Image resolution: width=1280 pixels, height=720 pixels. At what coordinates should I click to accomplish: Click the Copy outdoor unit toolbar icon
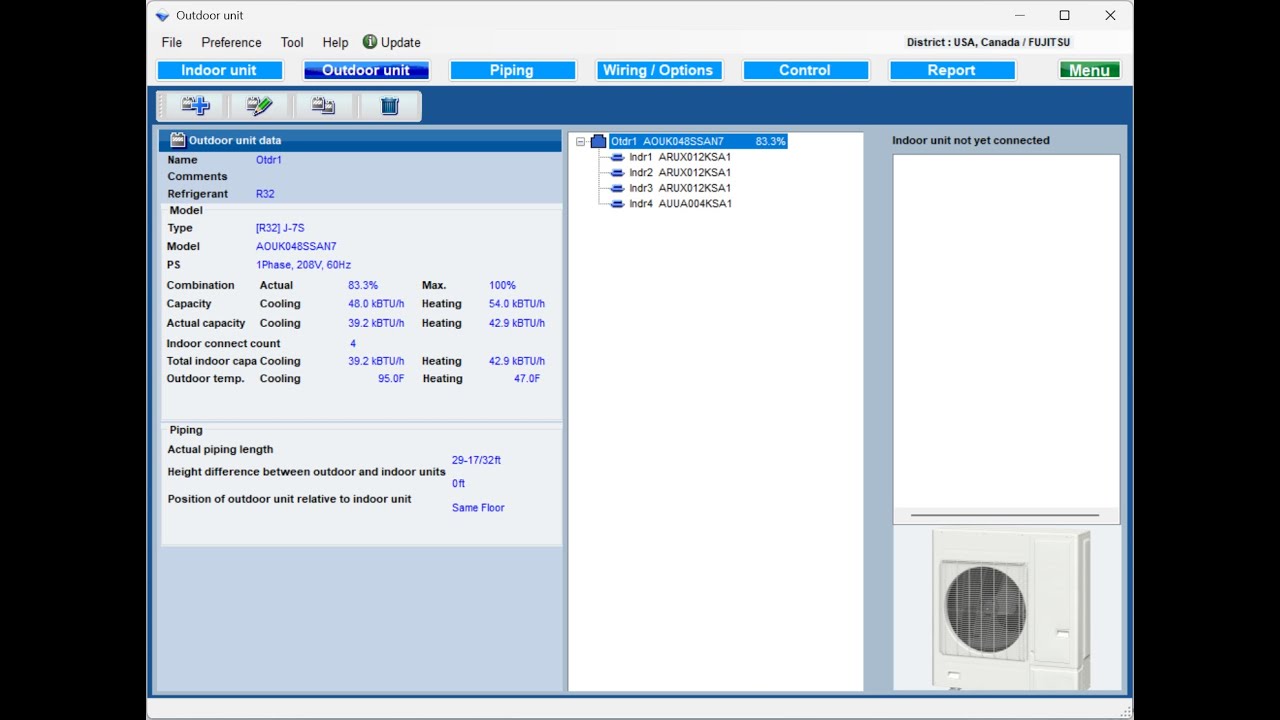323,106
